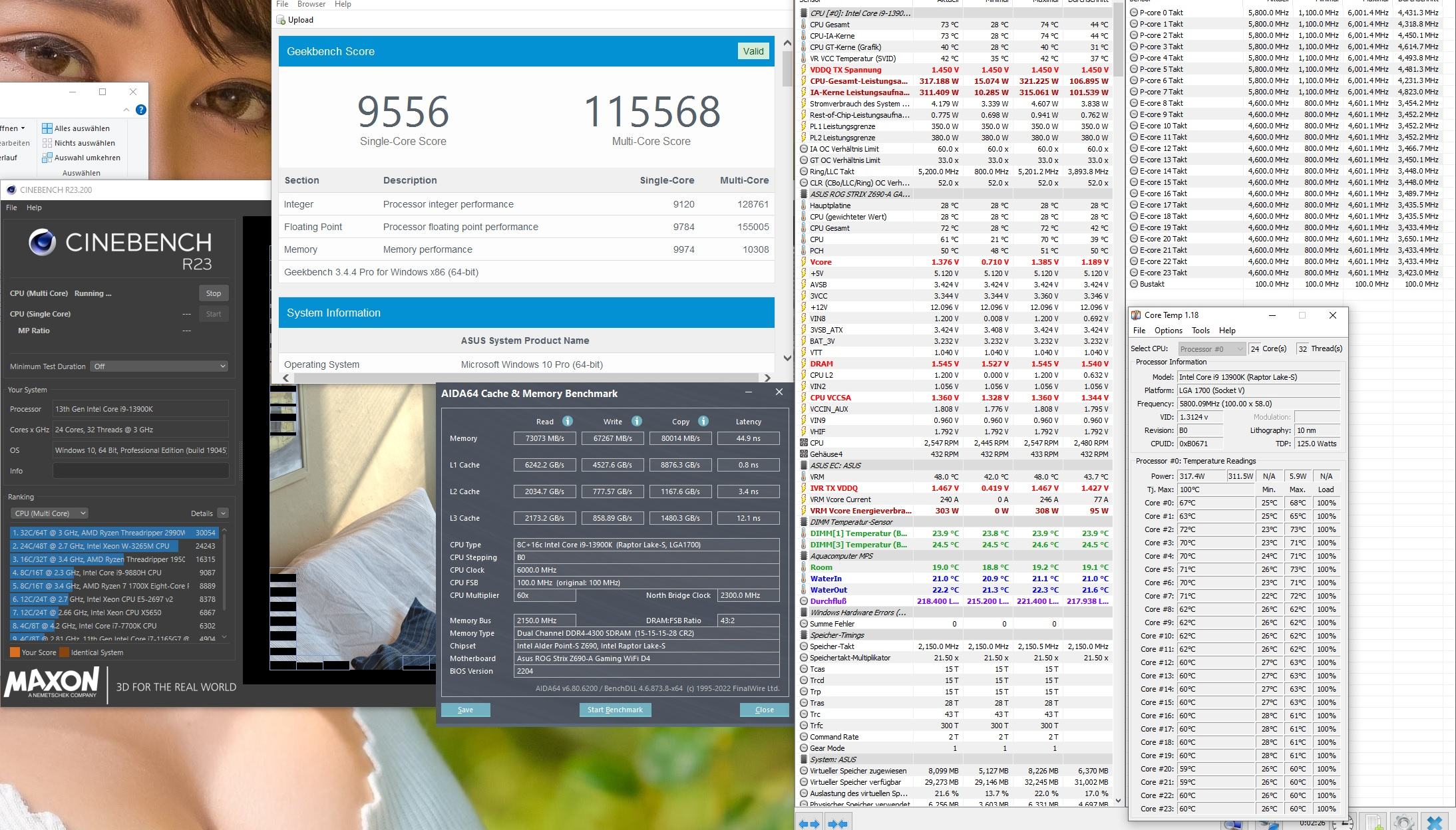This screenshot has width=1456, height=830.
Task: Click the info icon next to Write
Action: 637,421
